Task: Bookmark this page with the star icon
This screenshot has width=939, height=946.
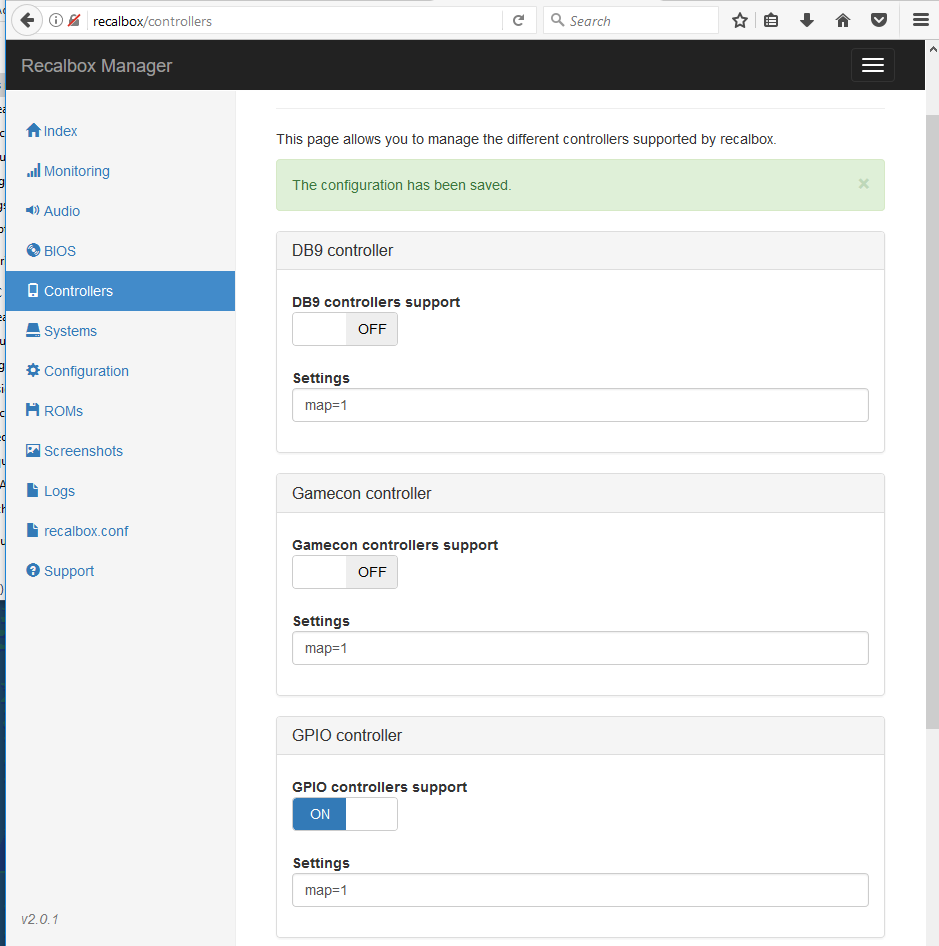Action: [740, 21]
